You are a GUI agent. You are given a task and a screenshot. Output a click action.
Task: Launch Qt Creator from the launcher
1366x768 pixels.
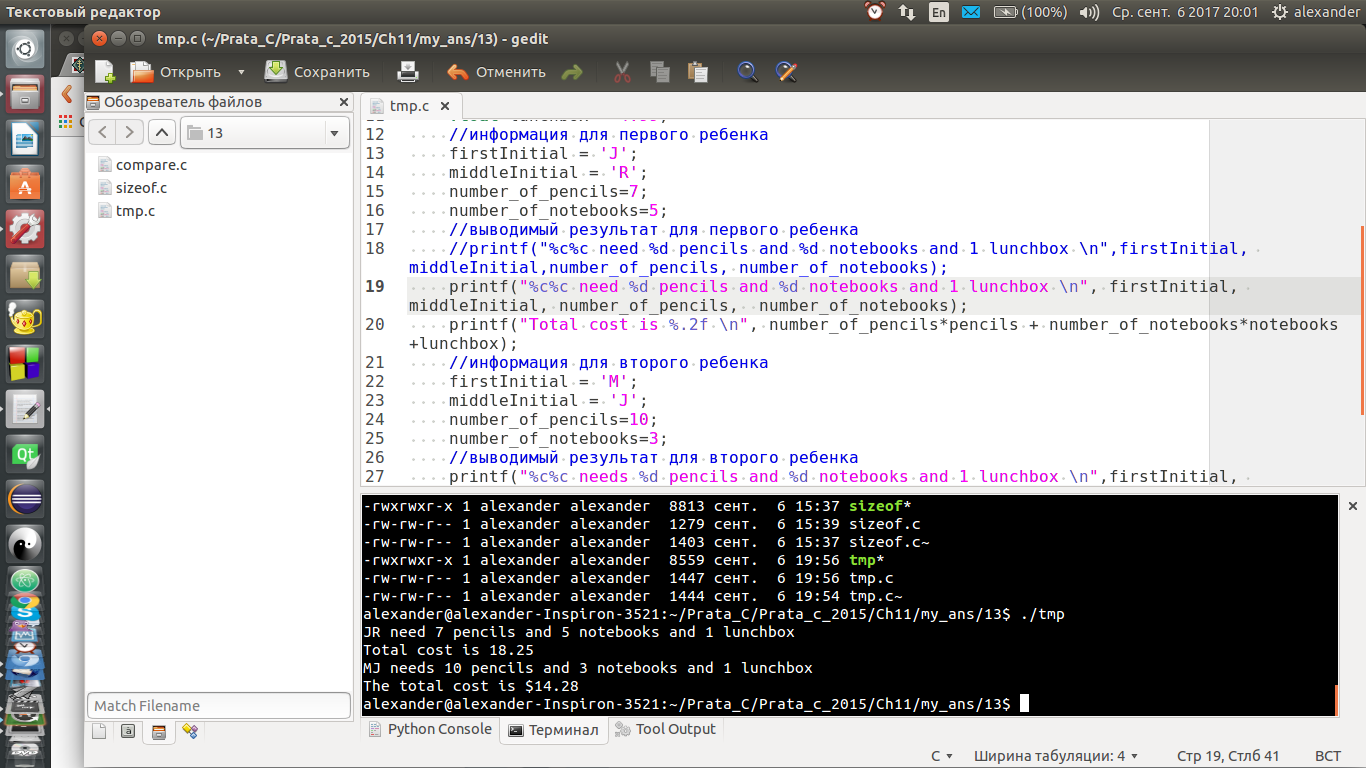[x=25, y=454]
